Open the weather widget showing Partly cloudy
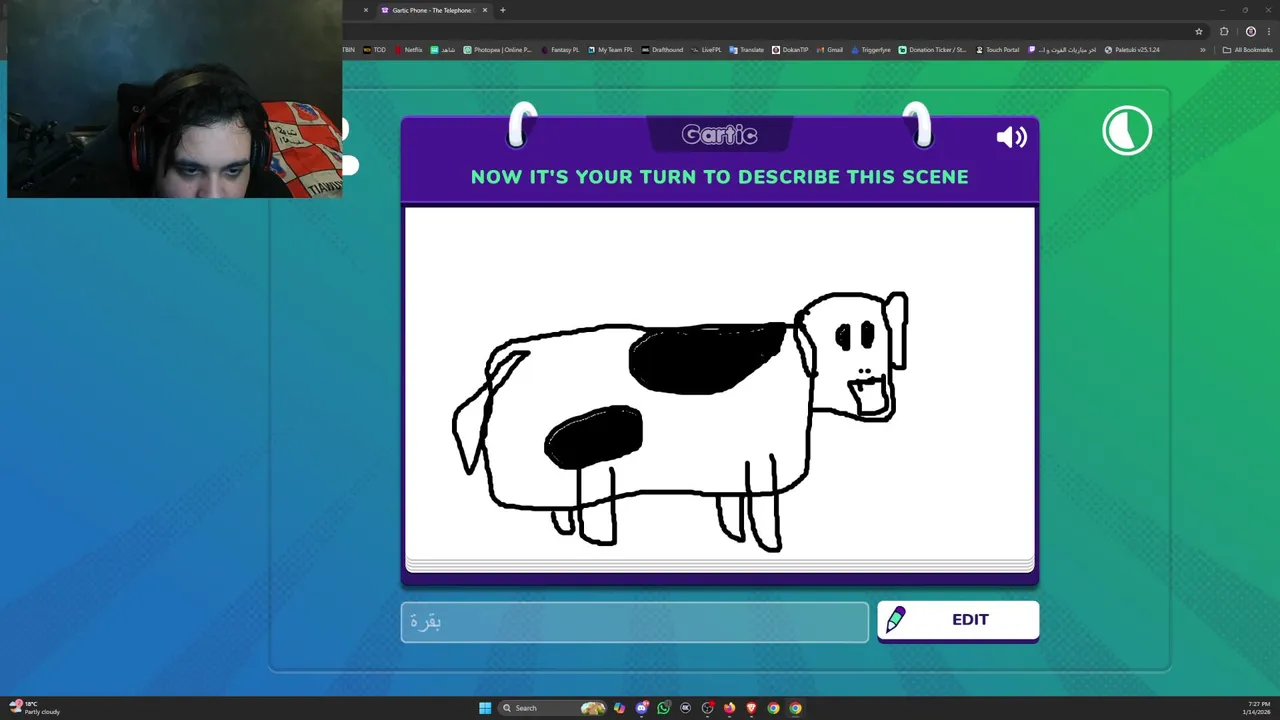This screenshot has width=1280, height=720. [x=35, y=708]
